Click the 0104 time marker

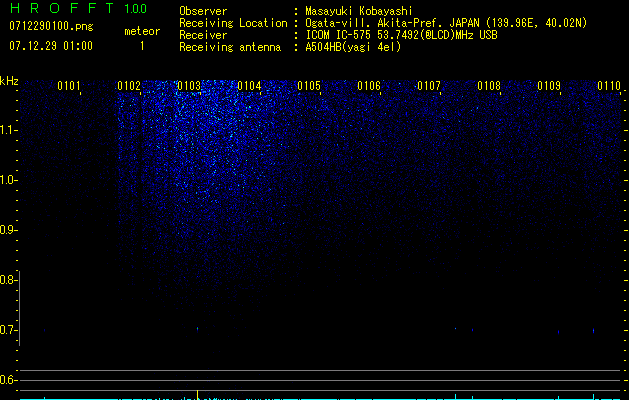click(249, 86)
